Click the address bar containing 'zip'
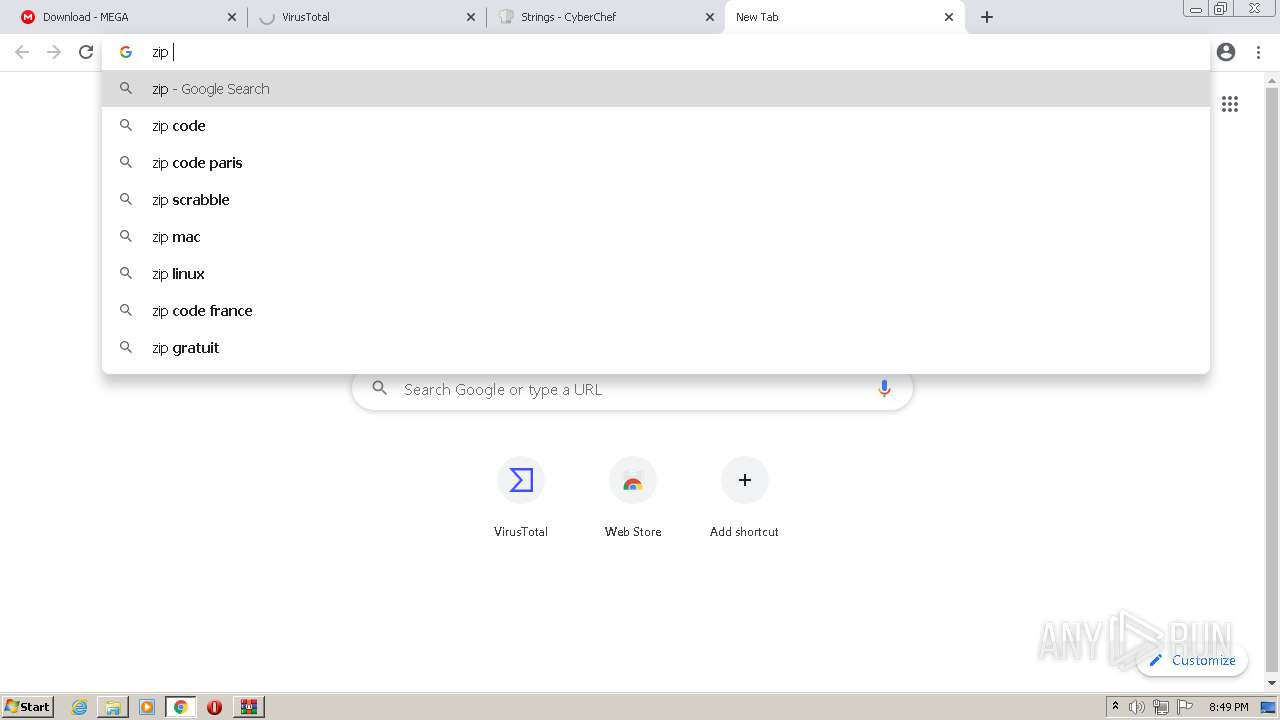 (656, 52)
